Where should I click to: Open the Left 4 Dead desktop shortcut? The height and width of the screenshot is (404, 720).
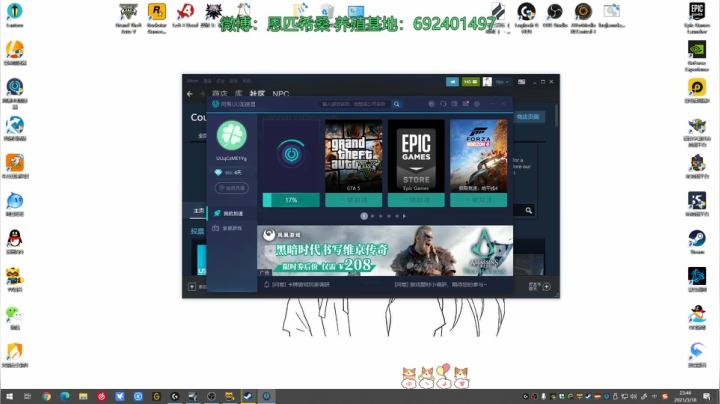pyautogui.click(x=185, y=16)
